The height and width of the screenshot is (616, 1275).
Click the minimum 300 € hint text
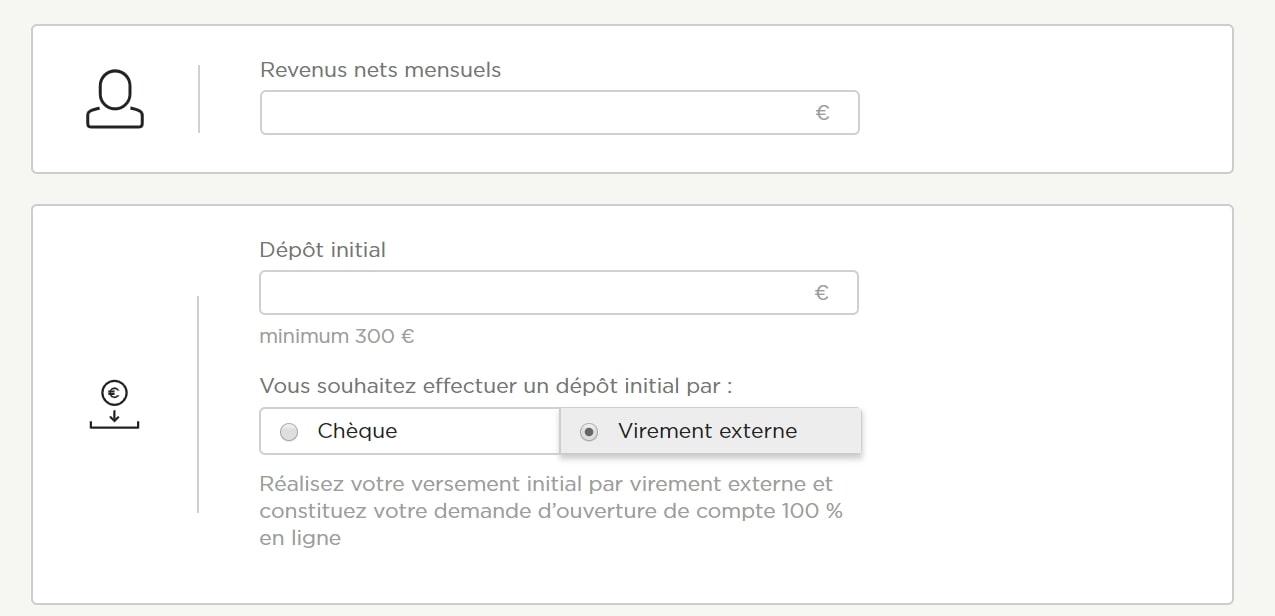coord(337,336)
